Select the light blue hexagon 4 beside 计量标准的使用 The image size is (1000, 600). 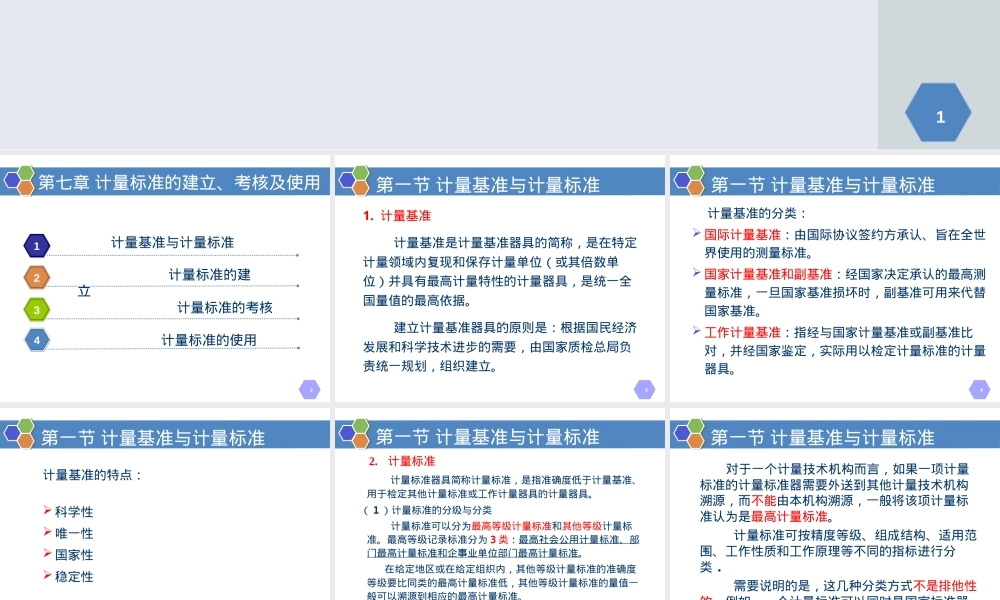pyautogui.click(x=37, y=340)
